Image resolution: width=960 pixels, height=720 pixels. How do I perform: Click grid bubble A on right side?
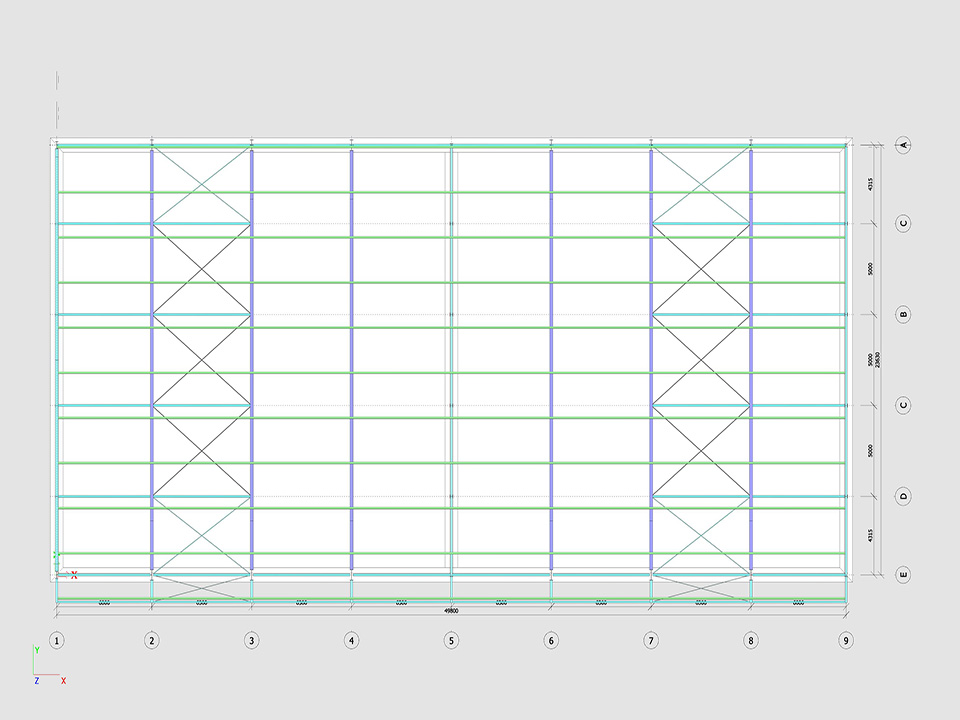903,145
